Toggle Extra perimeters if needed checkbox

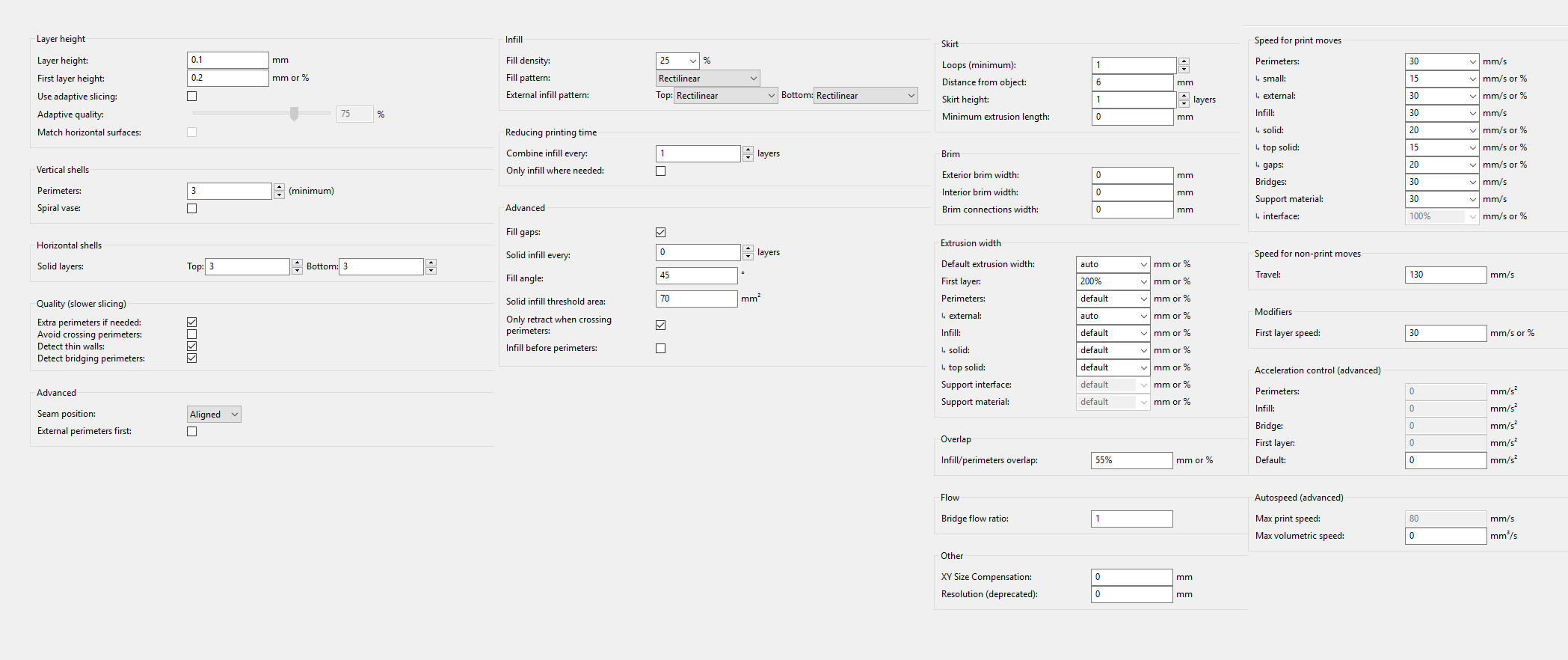click(x=191, y=323)
